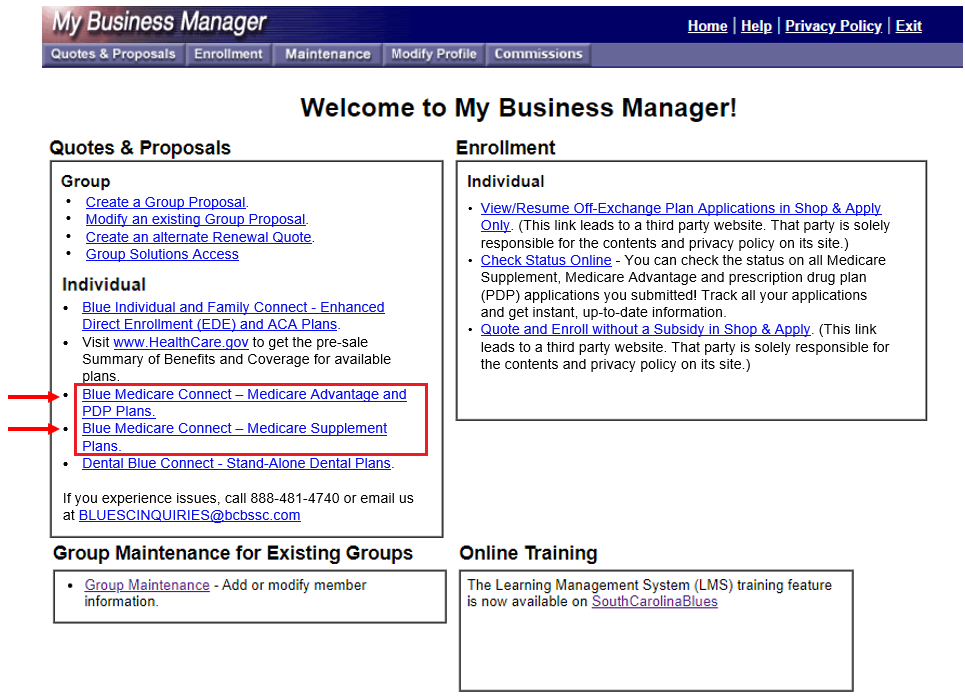Open Group Maintenance for member information

(x=146, y=585)
